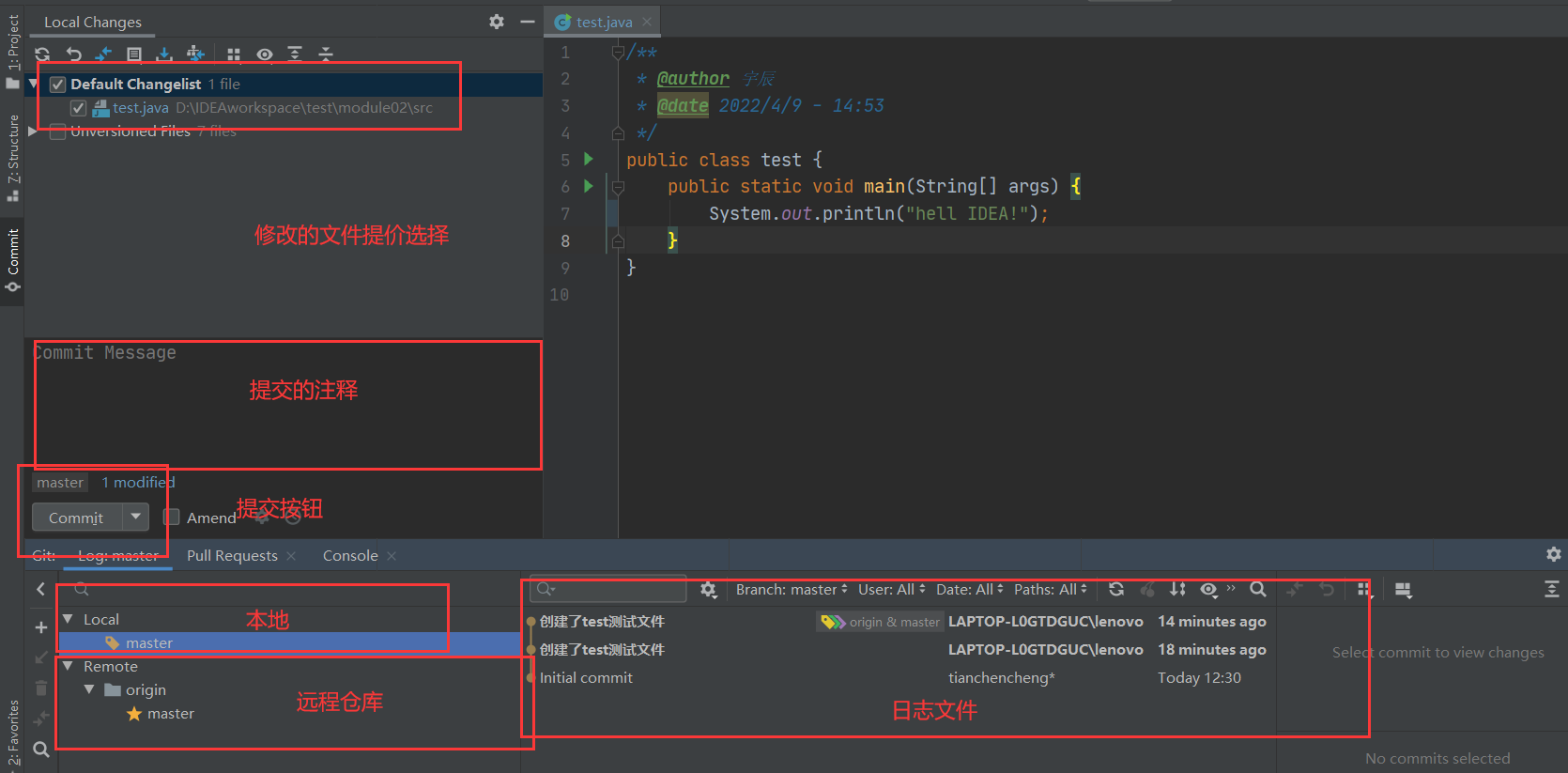Switch to the Log: master tab
Viewport: 1568px width, 773px height.
point(118,556)
